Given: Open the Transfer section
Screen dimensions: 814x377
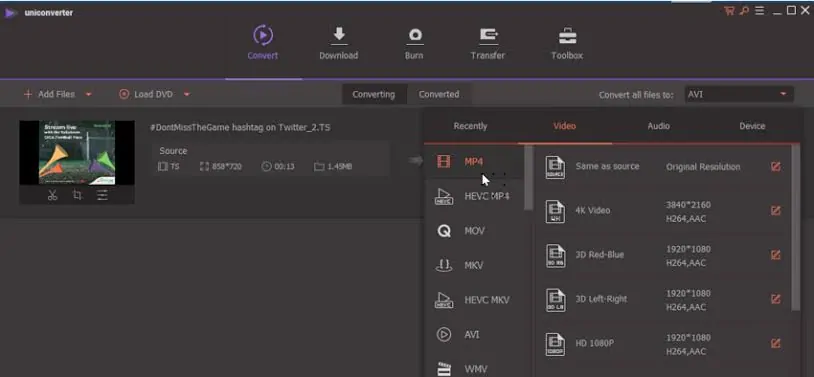Looking at the screenshot, I should (x=487, y=44).
